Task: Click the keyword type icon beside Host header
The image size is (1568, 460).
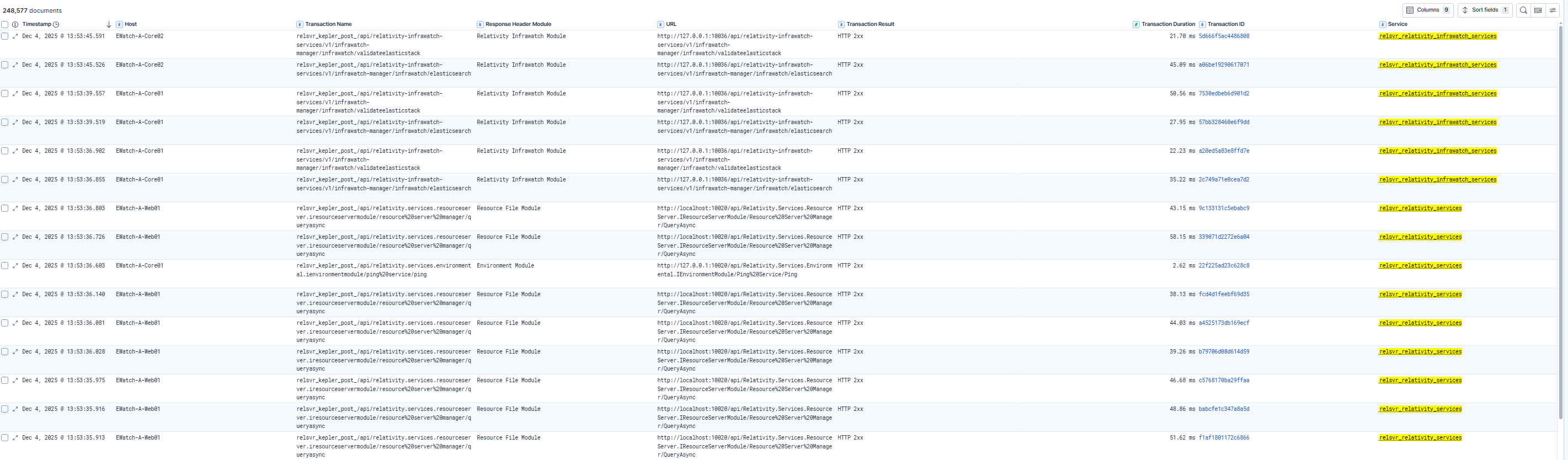Action: pyautogui.click(x=119, y=24)
